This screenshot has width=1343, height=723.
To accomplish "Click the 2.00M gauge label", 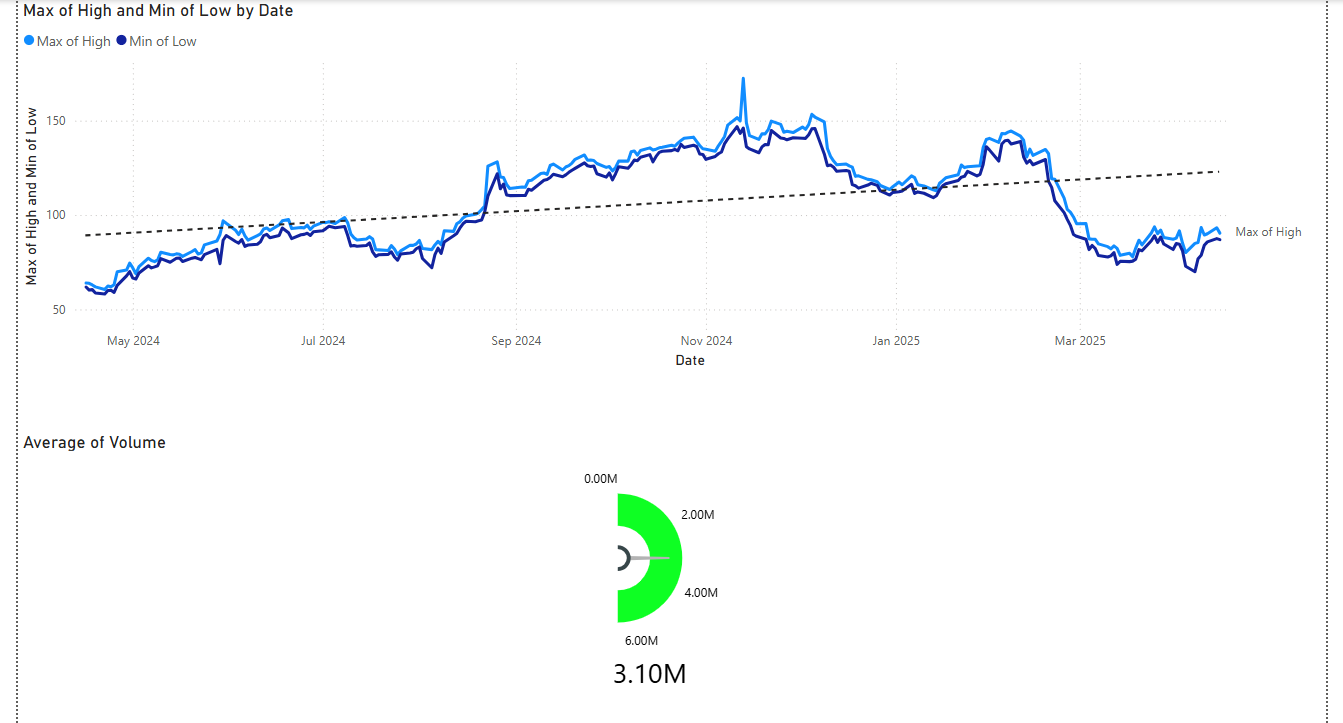I will tap(698, 514).
